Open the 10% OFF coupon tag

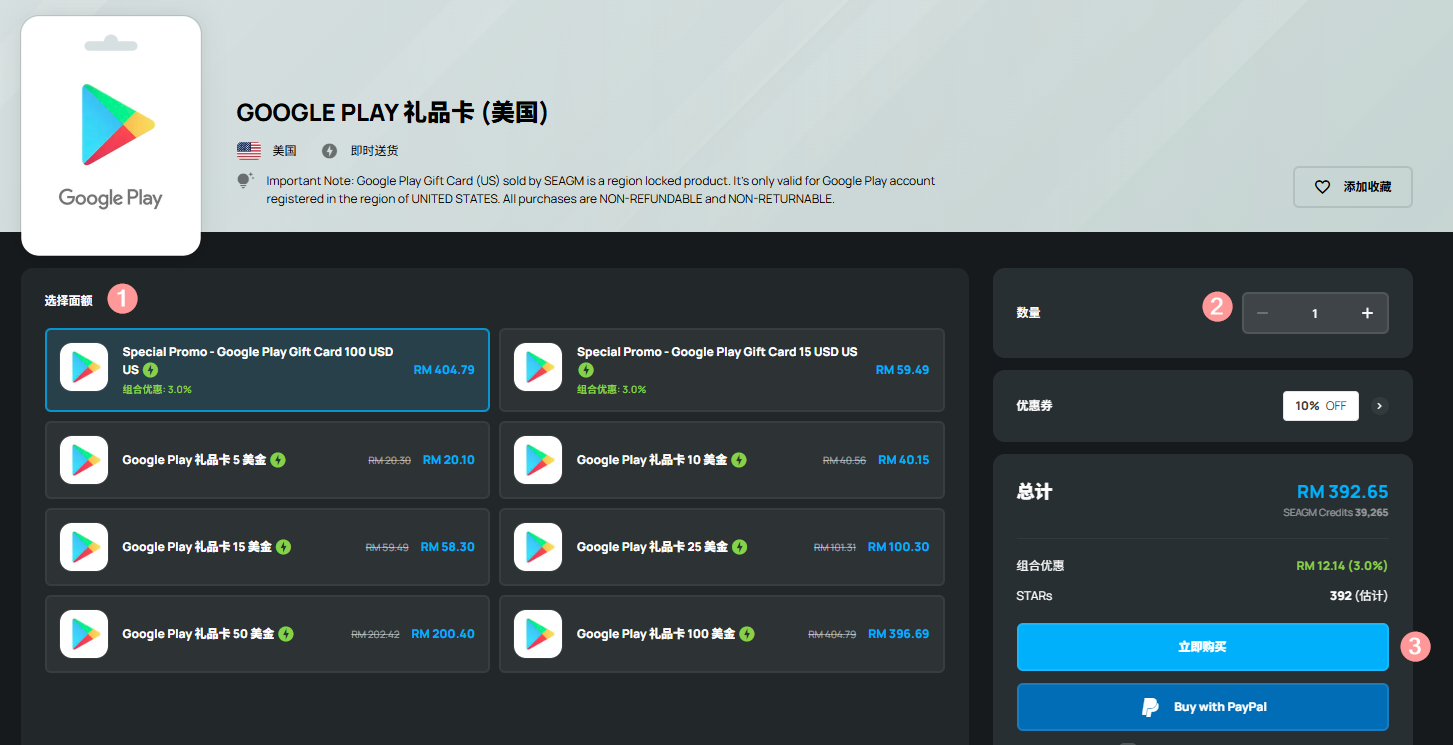pos(1320,406)
